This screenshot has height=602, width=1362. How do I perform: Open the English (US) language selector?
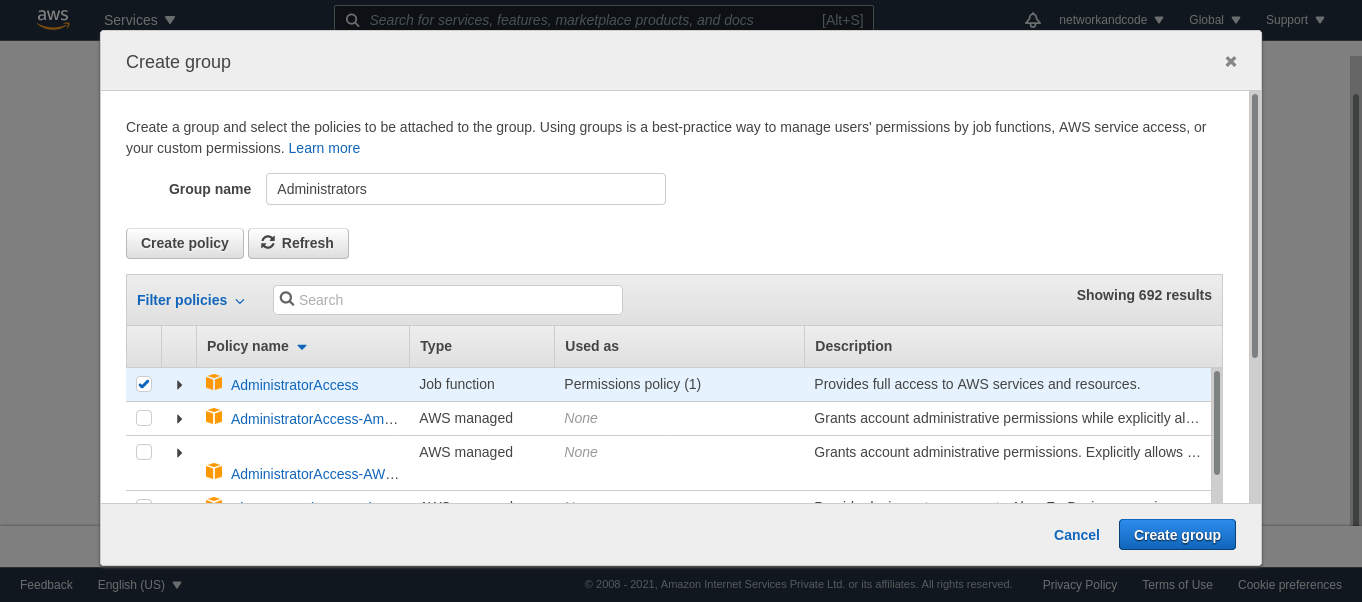[140, 585]
